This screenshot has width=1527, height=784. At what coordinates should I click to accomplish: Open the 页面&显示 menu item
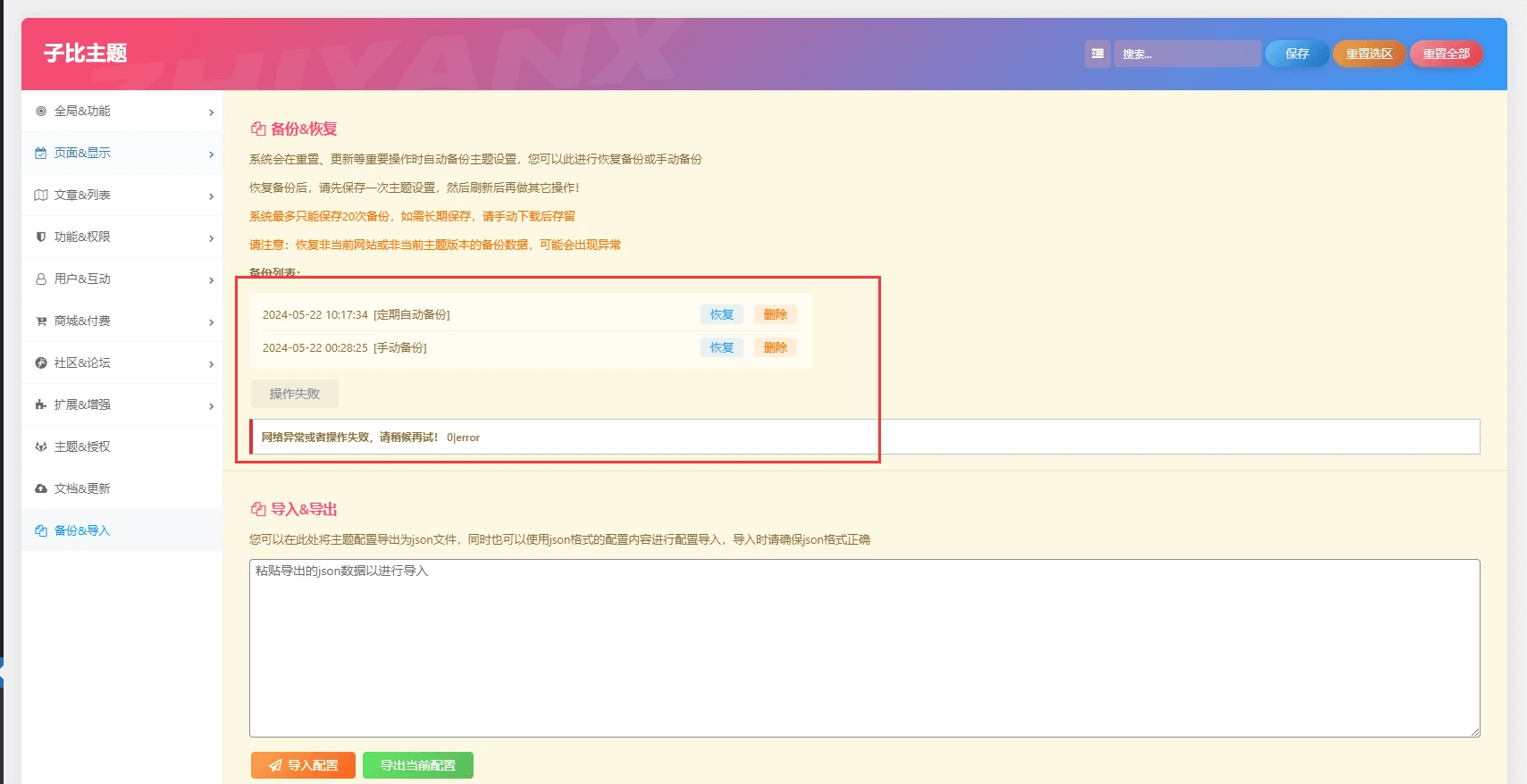point(122,154)
